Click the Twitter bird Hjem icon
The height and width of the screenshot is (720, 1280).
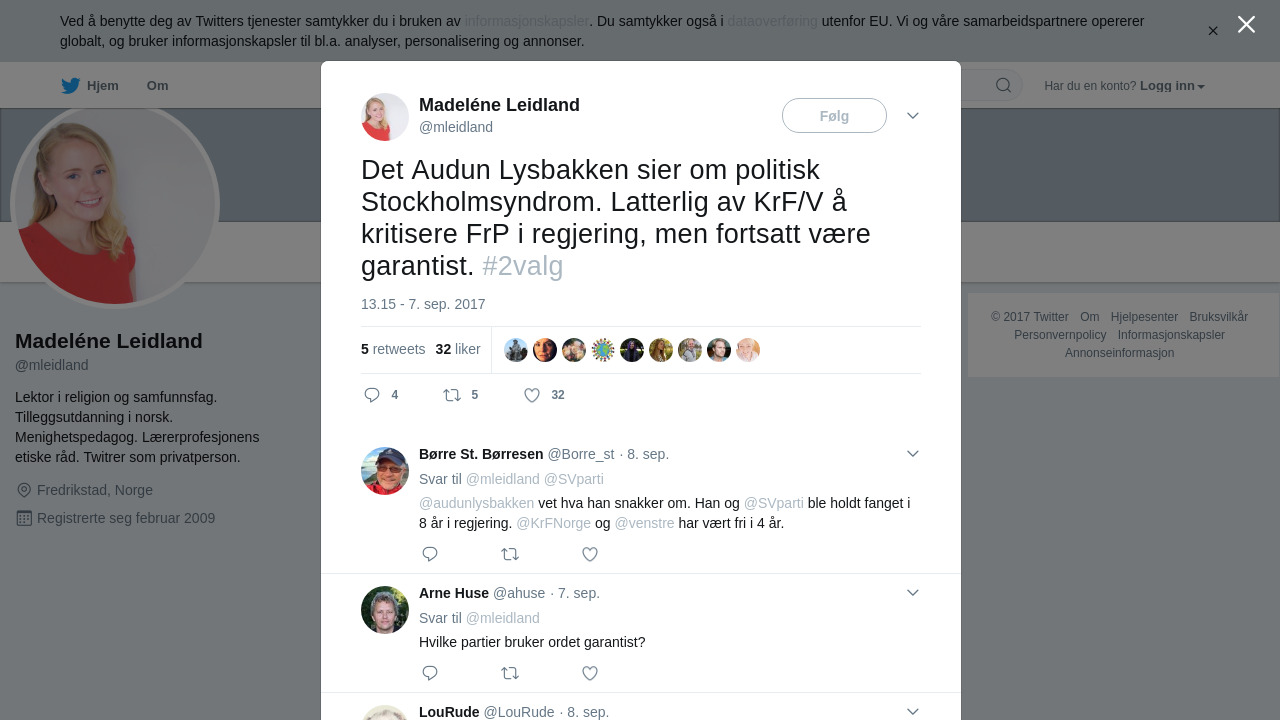71,86
